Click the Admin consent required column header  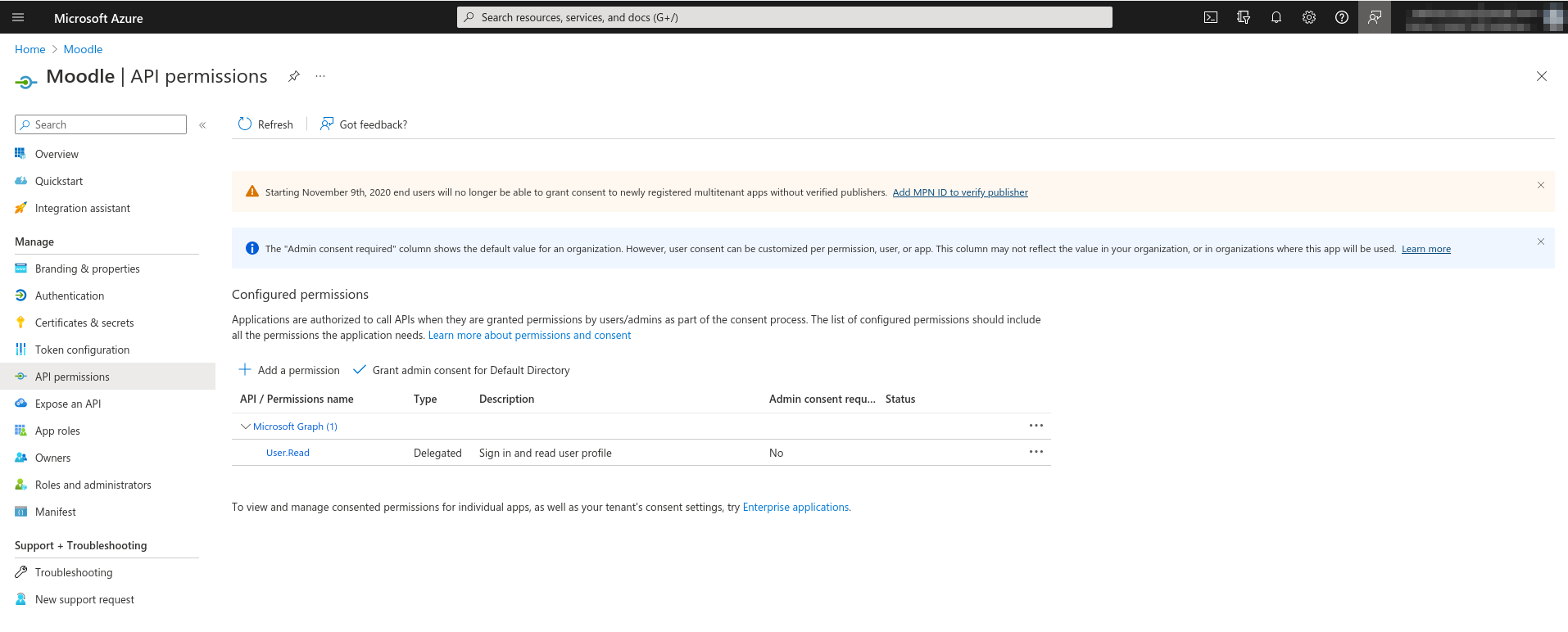(x=823, y=399)
